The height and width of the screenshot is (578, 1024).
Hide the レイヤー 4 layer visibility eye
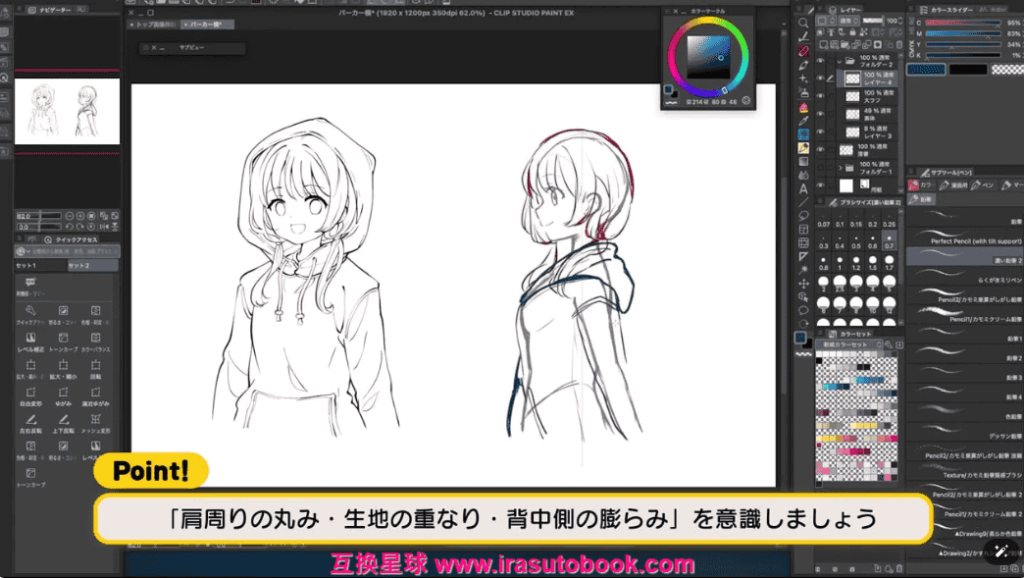click(x=820, y=77)
